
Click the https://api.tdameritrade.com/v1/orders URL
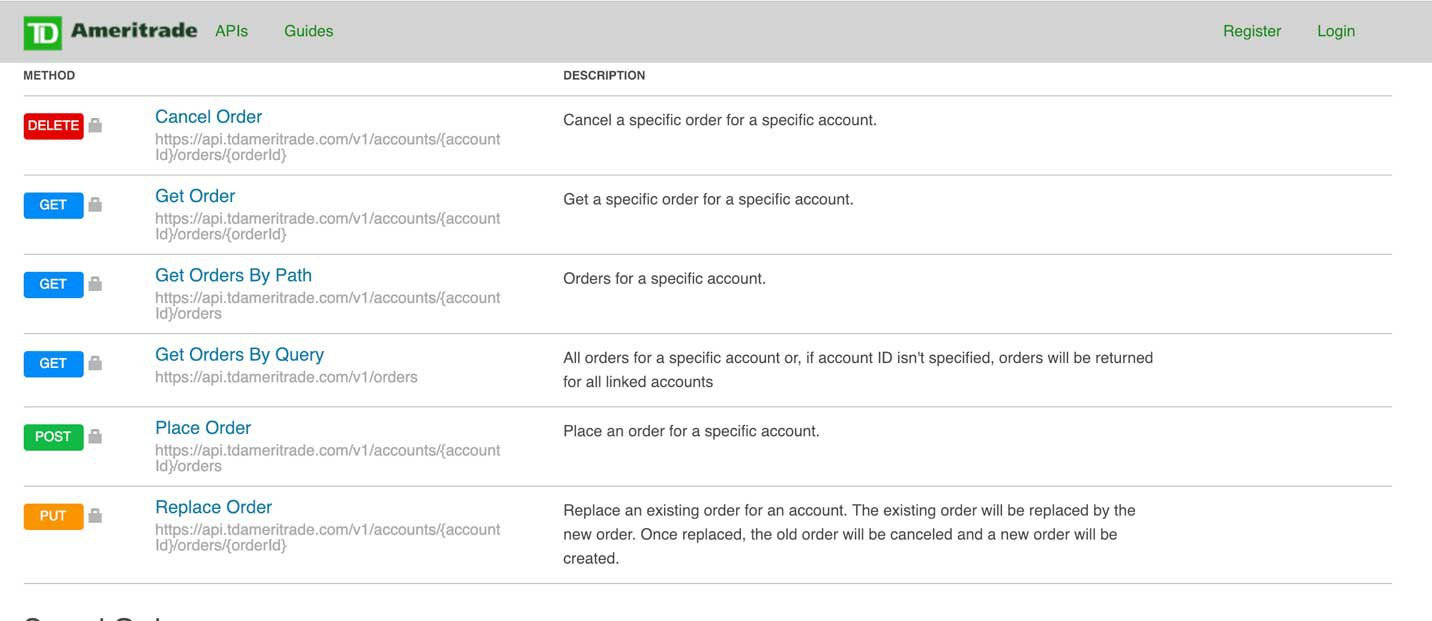(286, 377)
